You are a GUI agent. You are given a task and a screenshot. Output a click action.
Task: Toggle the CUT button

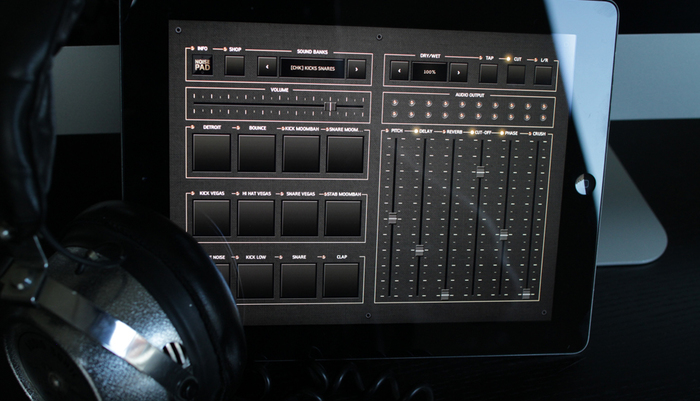[516, 75]
